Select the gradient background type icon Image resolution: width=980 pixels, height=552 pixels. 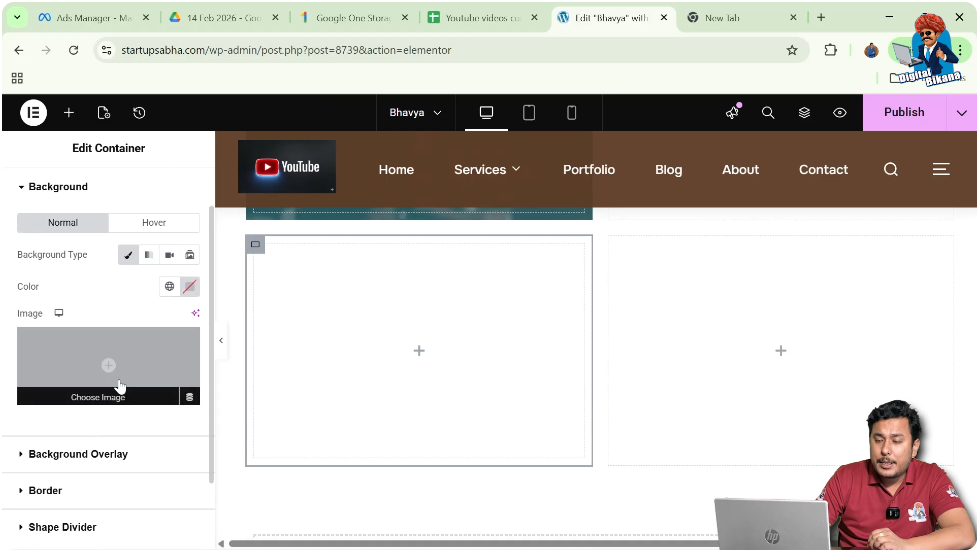pos(149,254)
